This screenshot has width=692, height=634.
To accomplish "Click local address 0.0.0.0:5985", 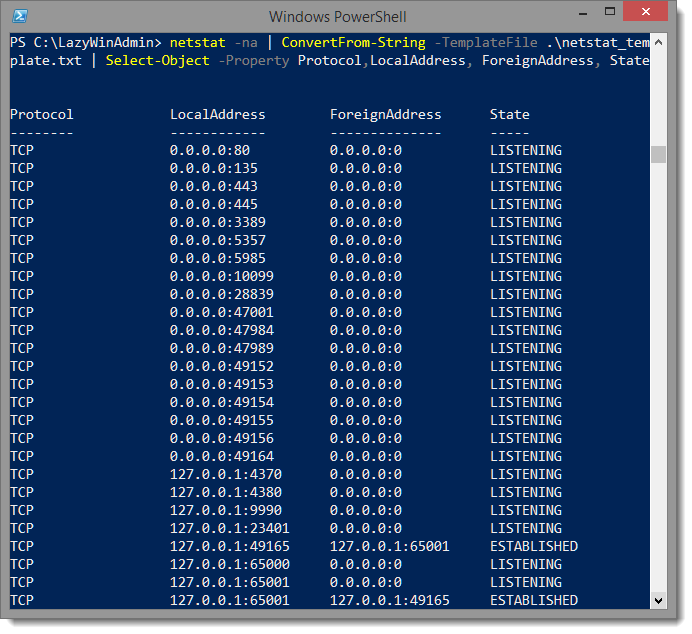I will click(218, 259).
